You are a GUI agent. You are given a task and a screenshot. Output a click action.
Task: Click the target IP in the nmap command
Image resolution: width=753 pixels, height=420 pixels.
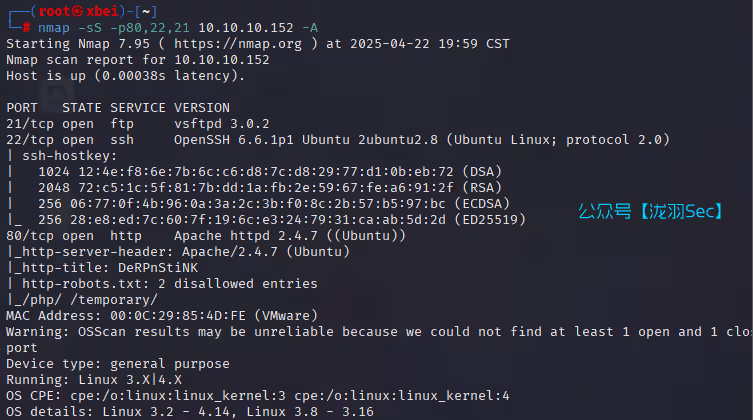point(239,28)
